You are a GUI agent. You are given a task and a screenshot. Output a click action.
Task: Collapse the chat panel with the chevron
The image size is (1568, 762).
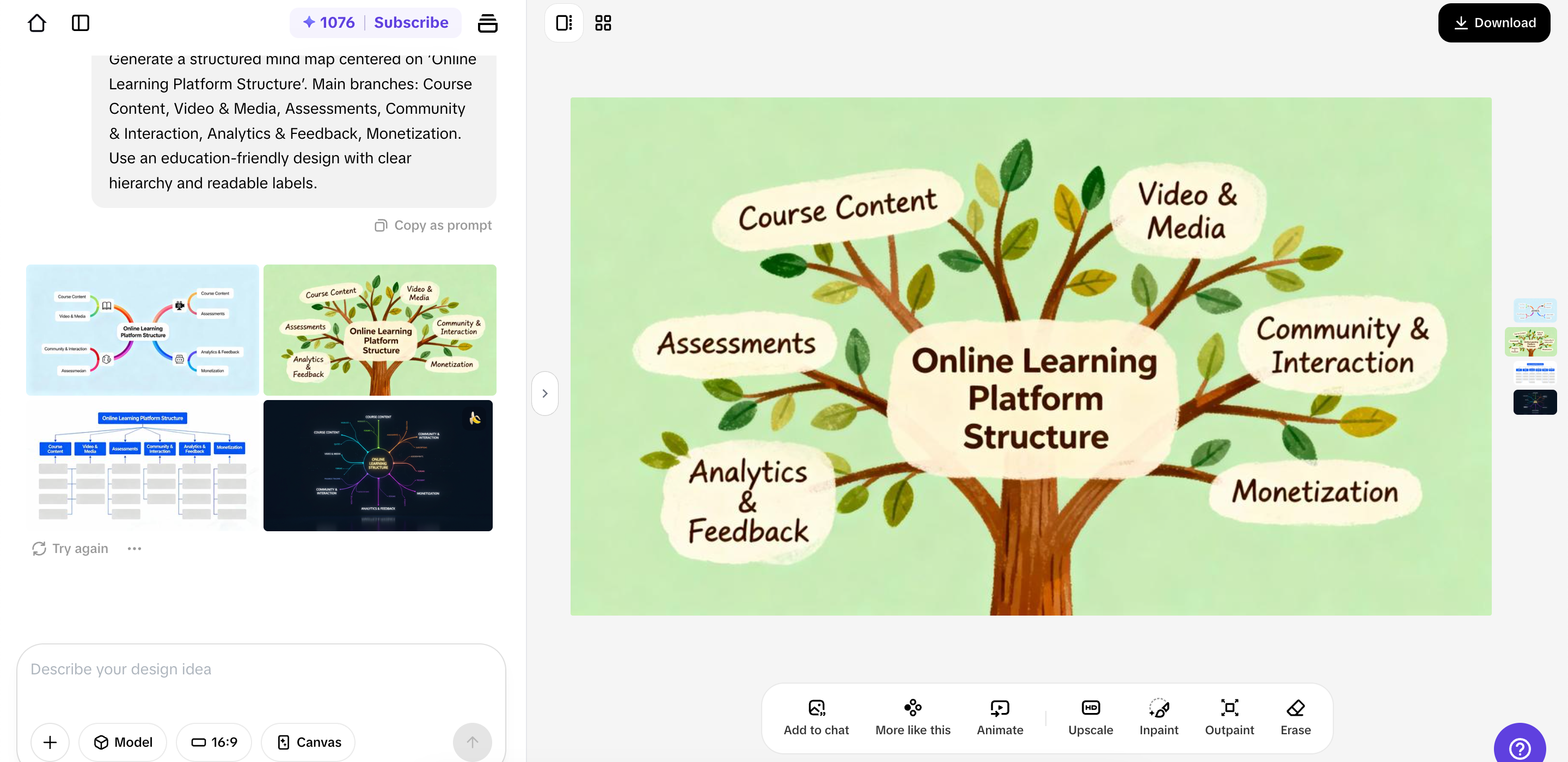coord(545,393)
